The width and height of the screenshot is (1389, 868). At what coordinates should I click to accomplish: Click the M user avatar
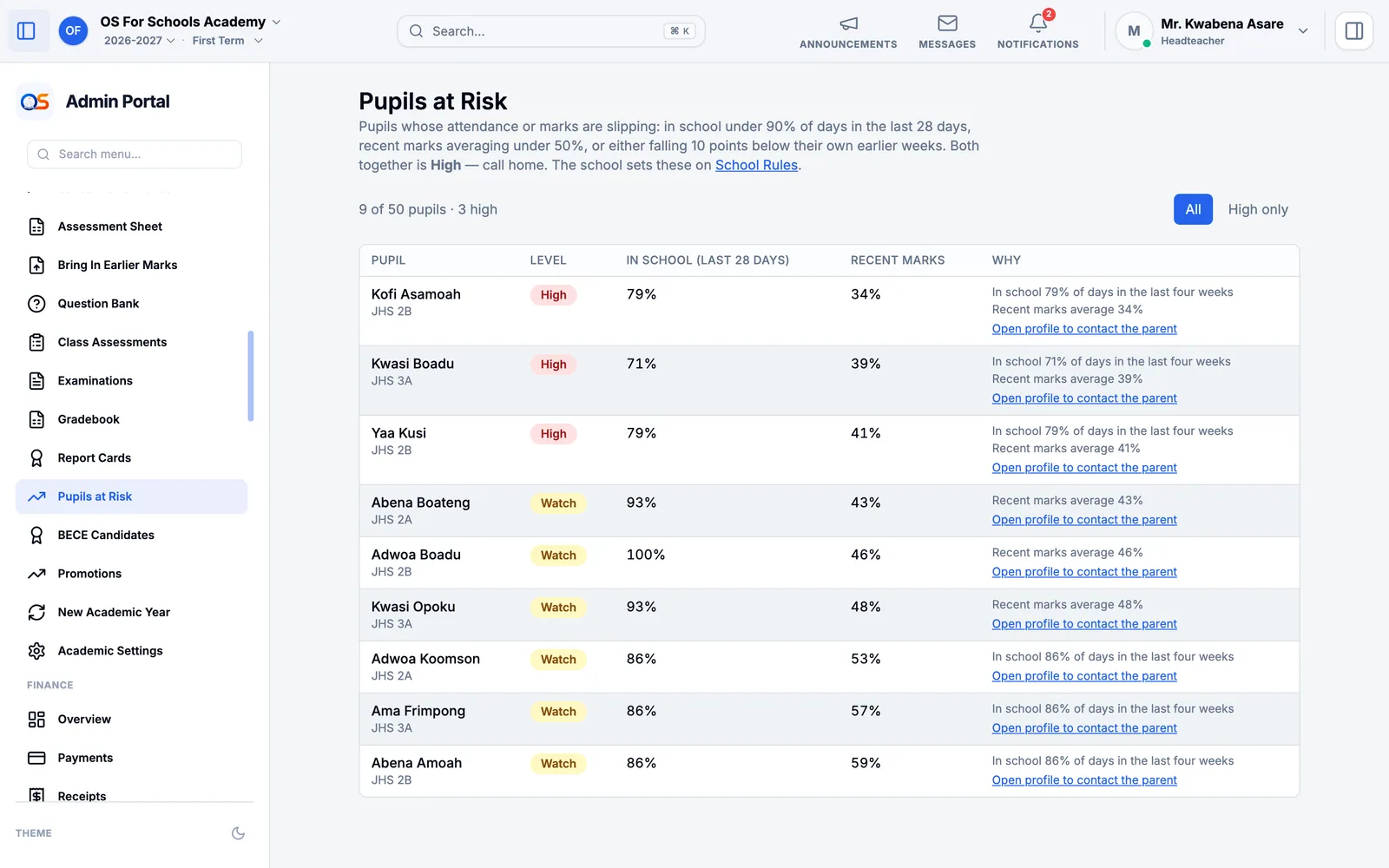[1134, 31]
